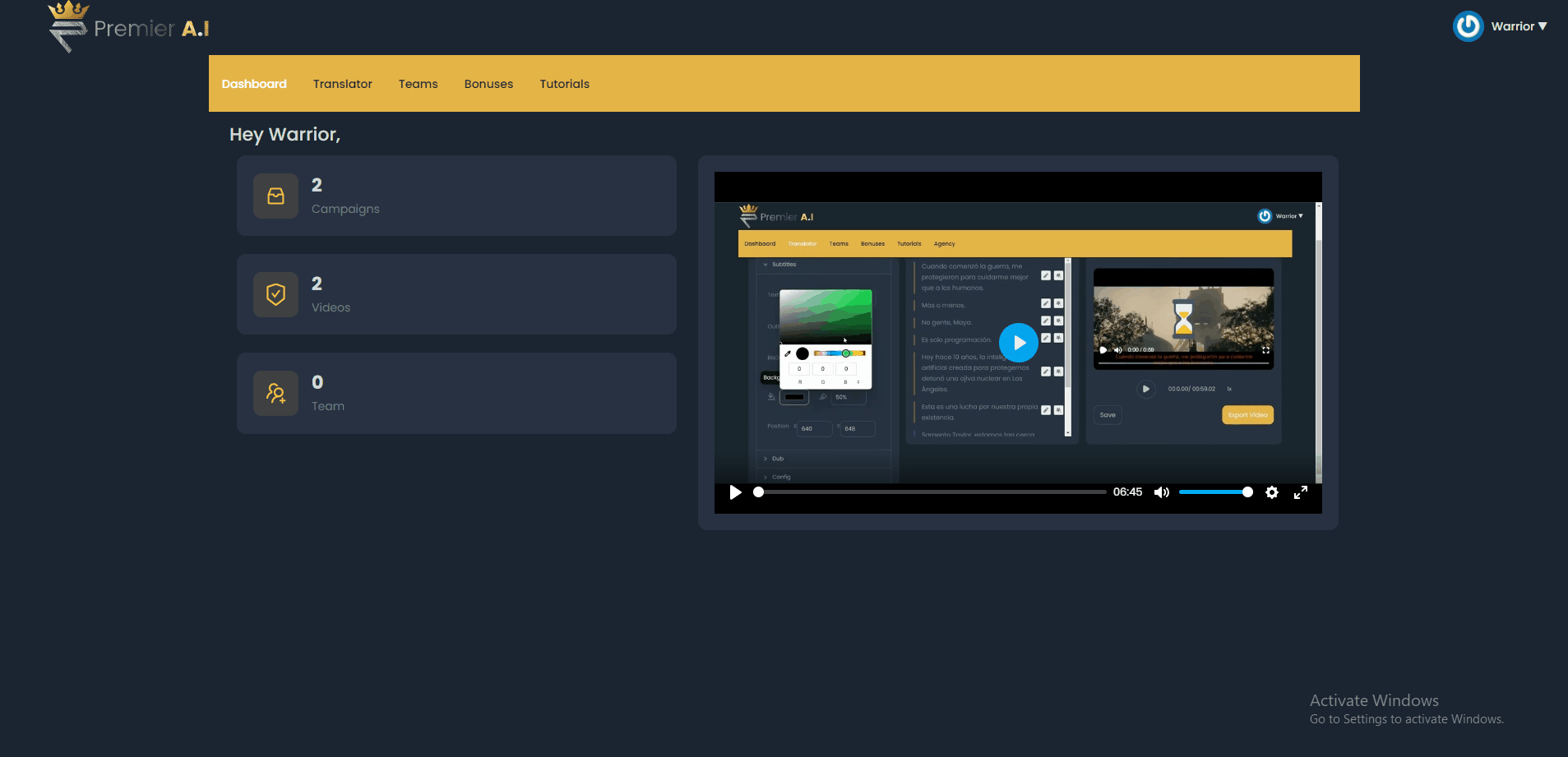1568x757 pixels.
Task: Open the Bonuses menu item
Action: 488,84
